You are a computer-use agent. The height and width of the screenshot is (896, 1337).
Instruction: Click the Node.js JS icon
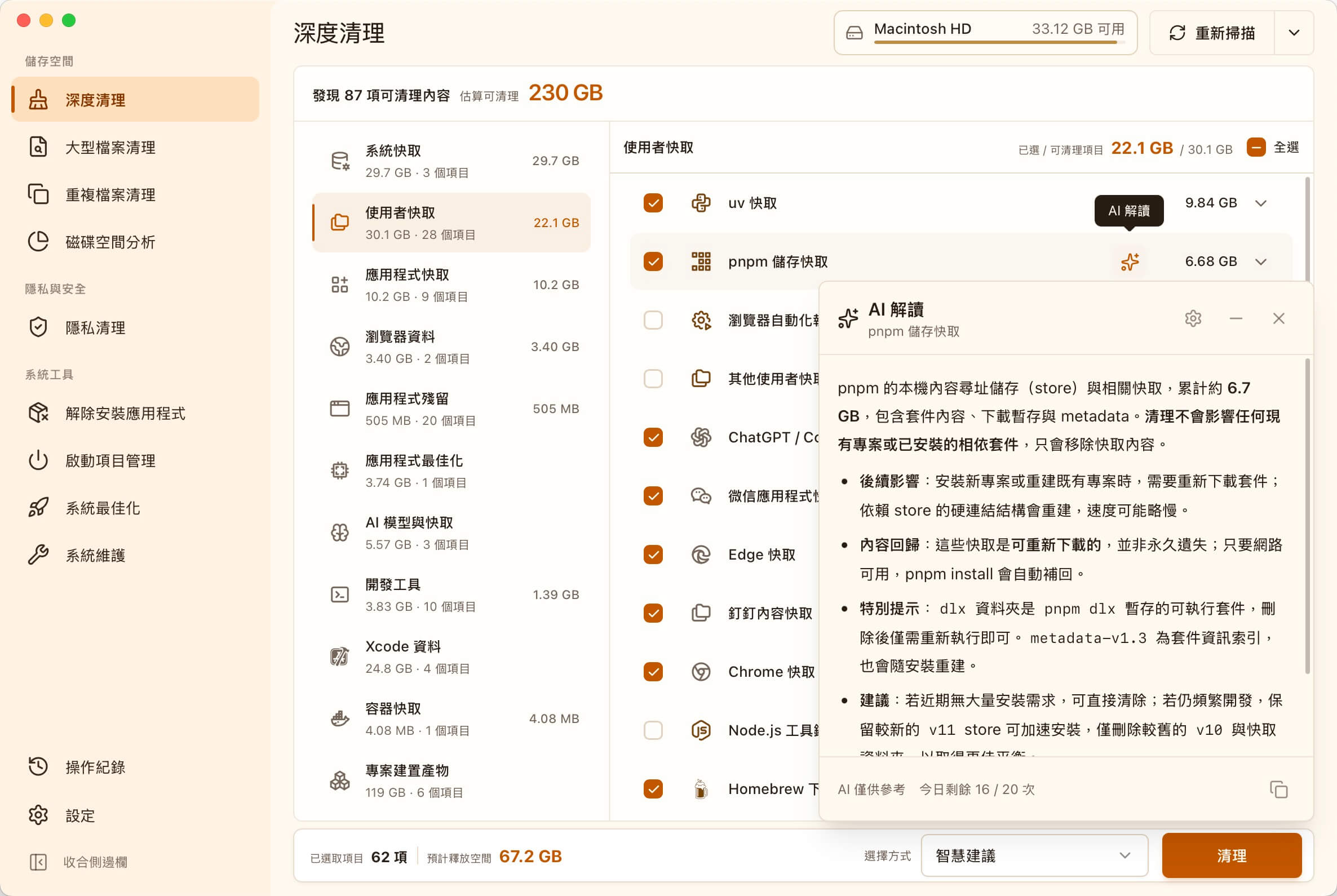701,730
